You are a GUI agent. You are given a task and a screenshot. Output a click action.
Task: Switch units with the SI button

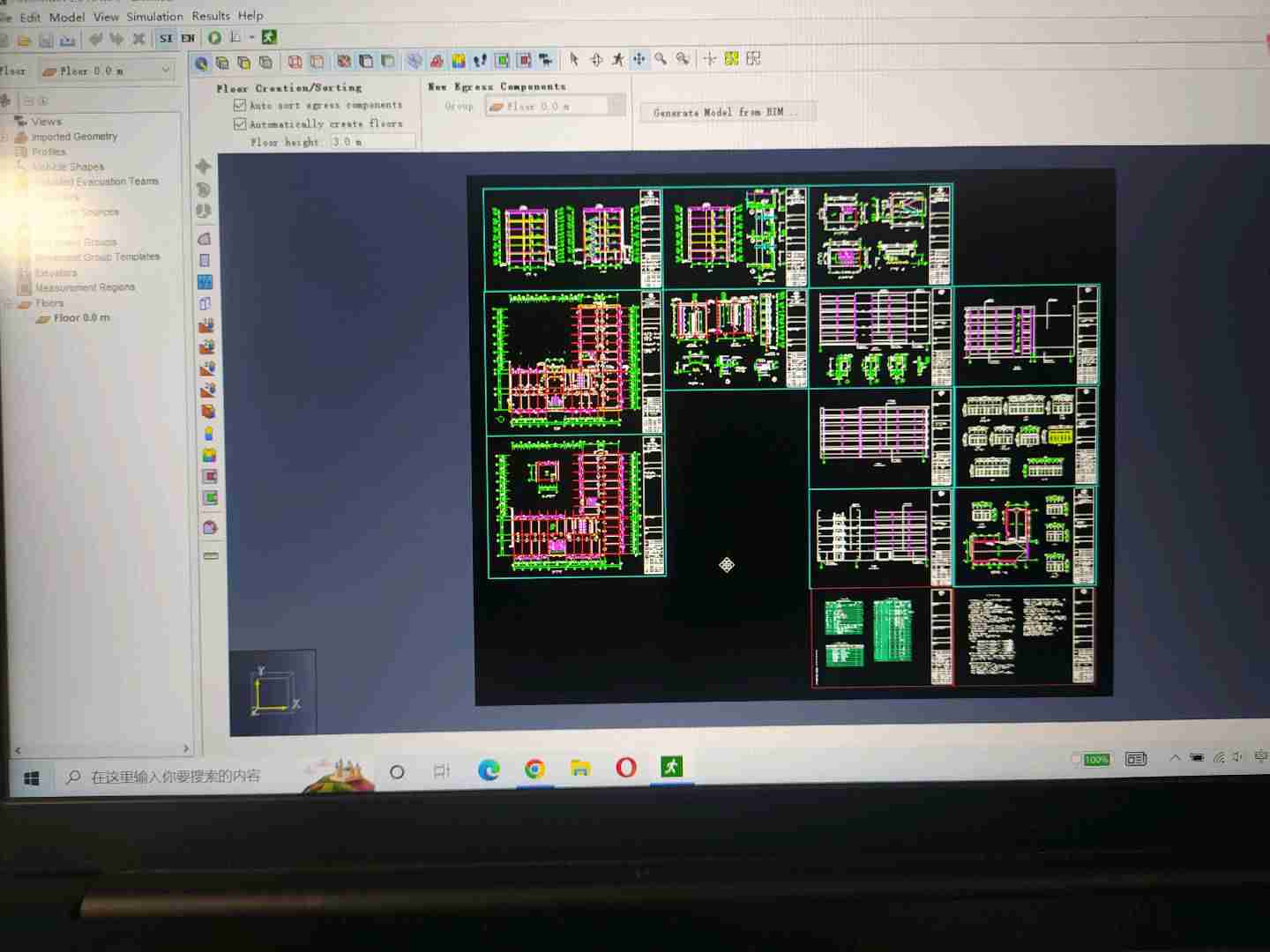166,38
